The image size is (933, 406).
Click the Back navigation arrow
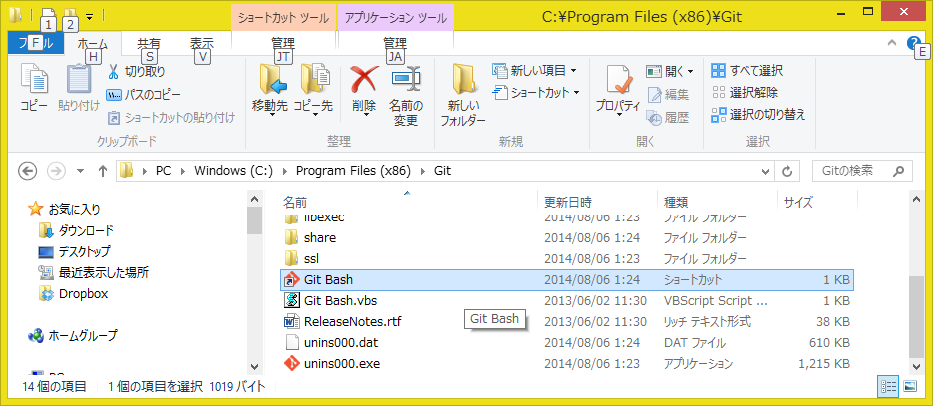(27, 171)
